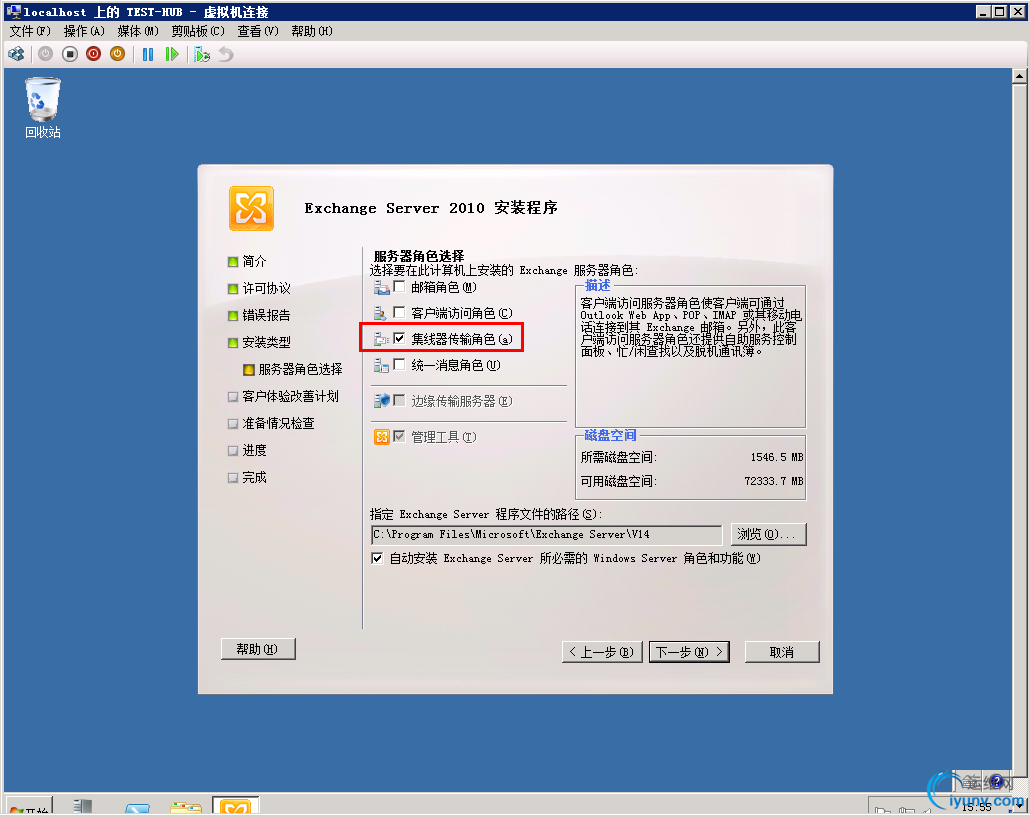Toggle 自动安装 Windows Server 角色和功能 checkbox

(377, 558)
